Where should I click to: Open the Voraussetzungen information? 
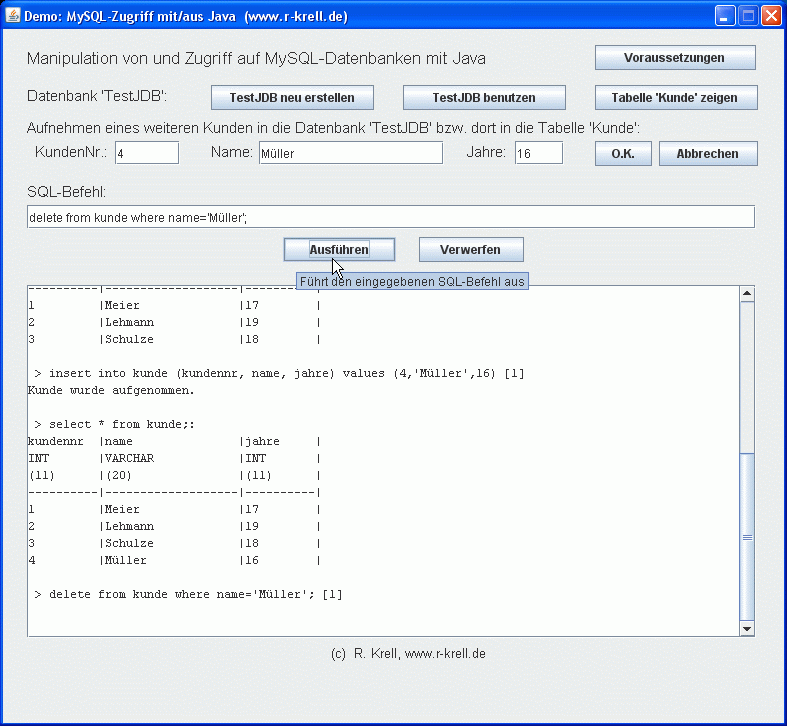675,58
